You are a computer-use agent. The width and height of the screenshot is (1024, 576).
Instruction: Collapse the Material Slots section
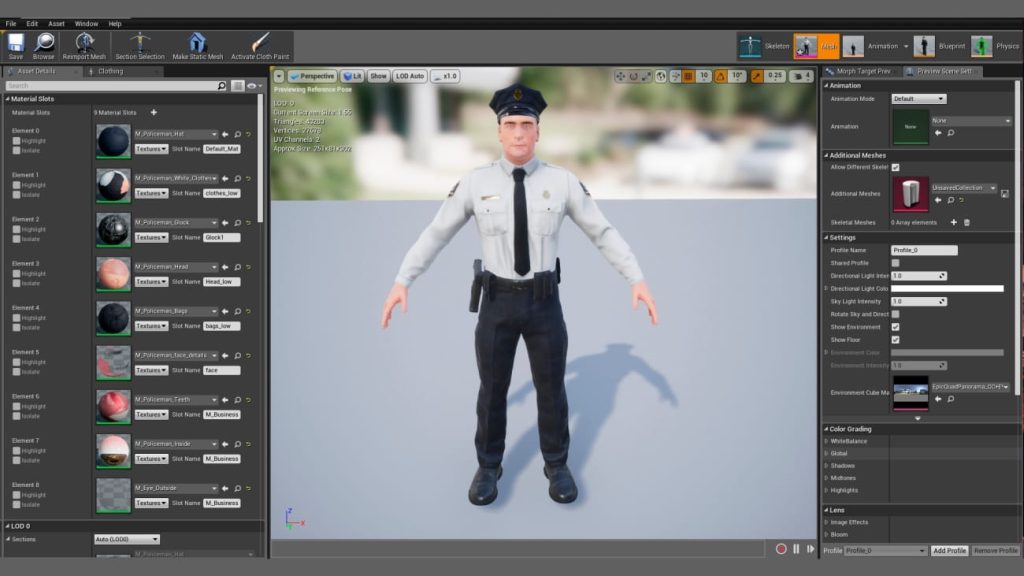pos(9,99)
